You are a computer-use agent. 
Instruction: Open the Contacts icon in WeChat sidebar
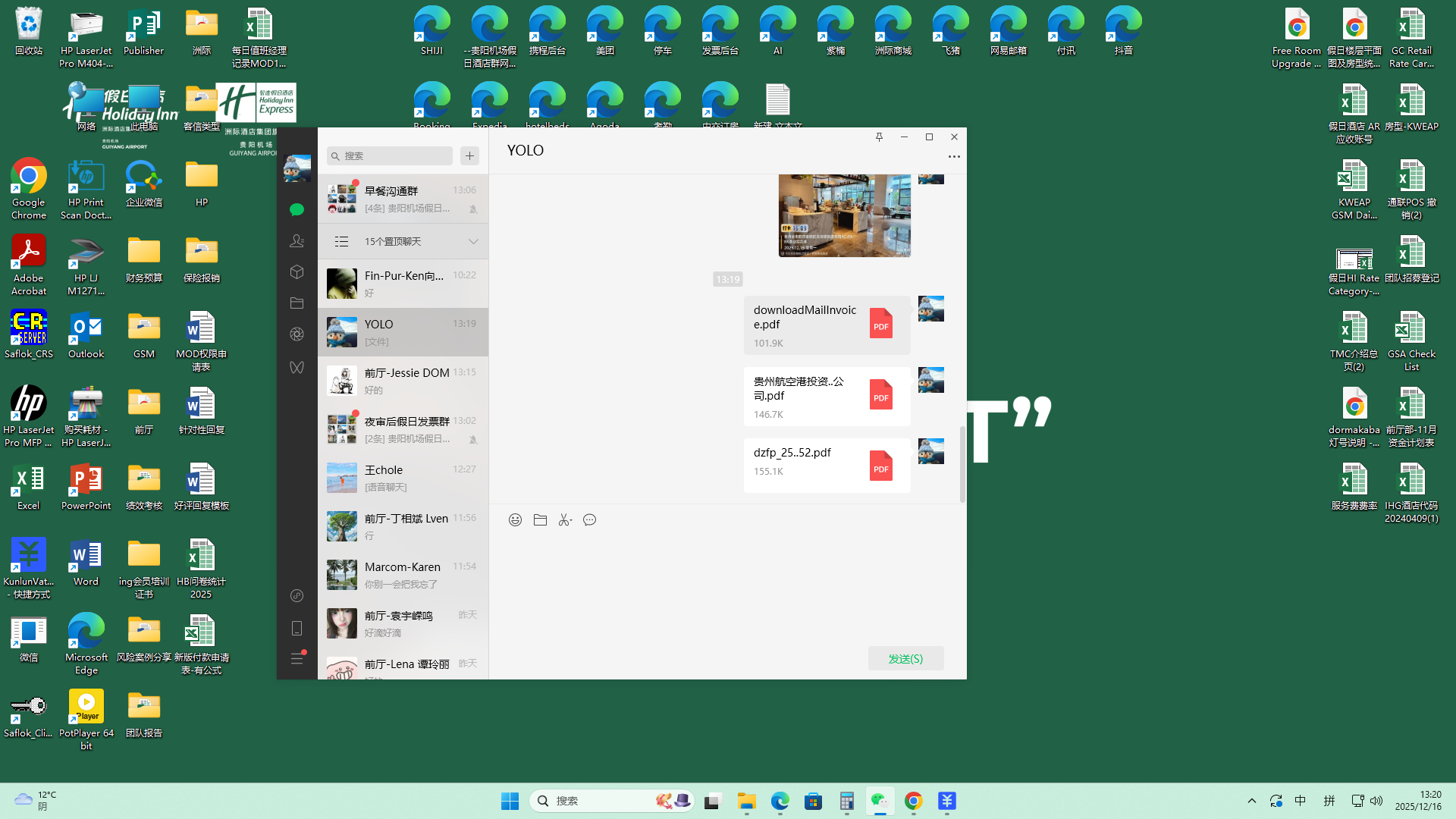coord(297,241)
